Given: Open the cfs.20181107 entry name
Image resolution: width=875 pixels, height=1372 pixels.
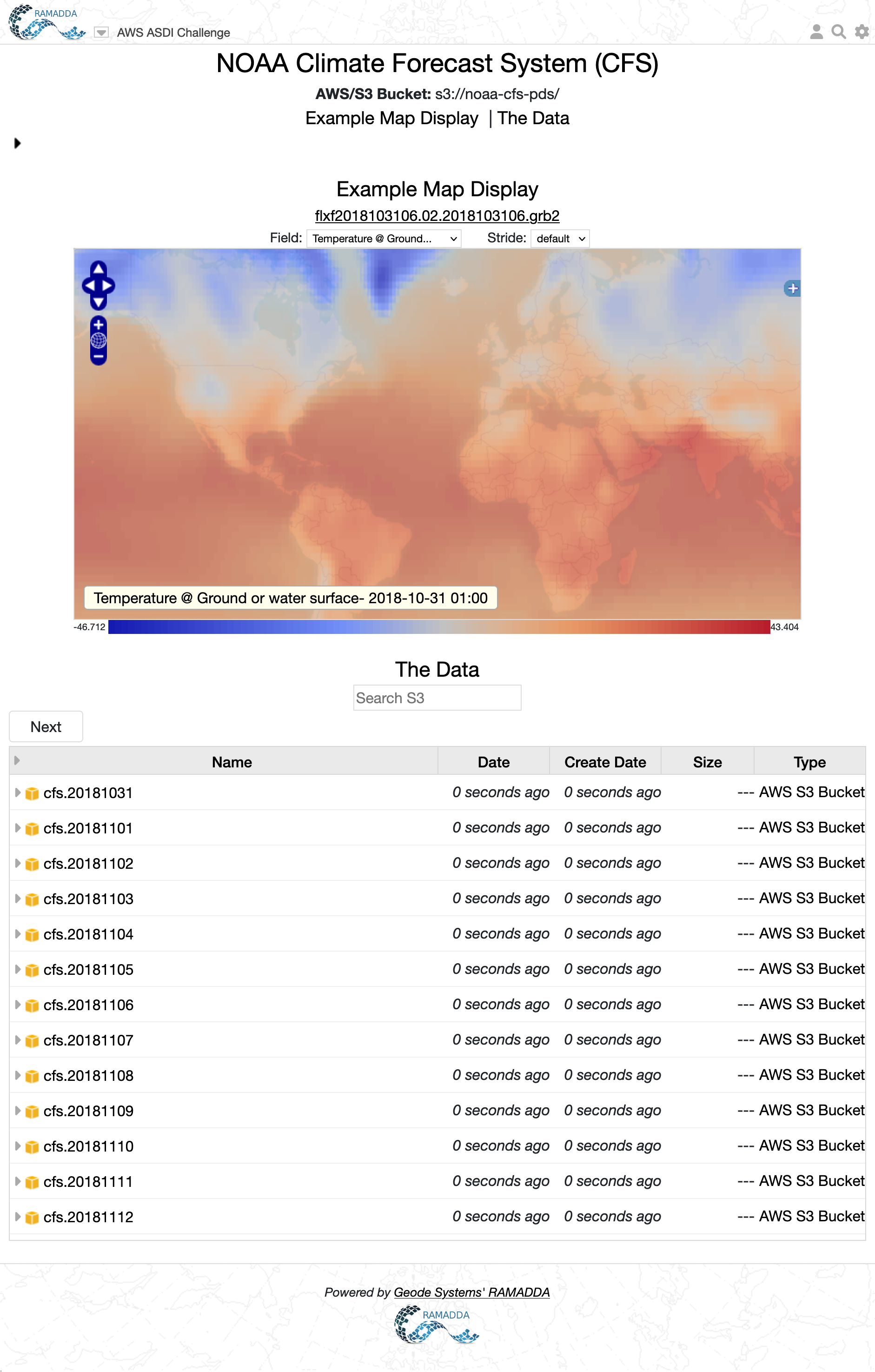Looking at the screenshot, I should coord(88,1040).
